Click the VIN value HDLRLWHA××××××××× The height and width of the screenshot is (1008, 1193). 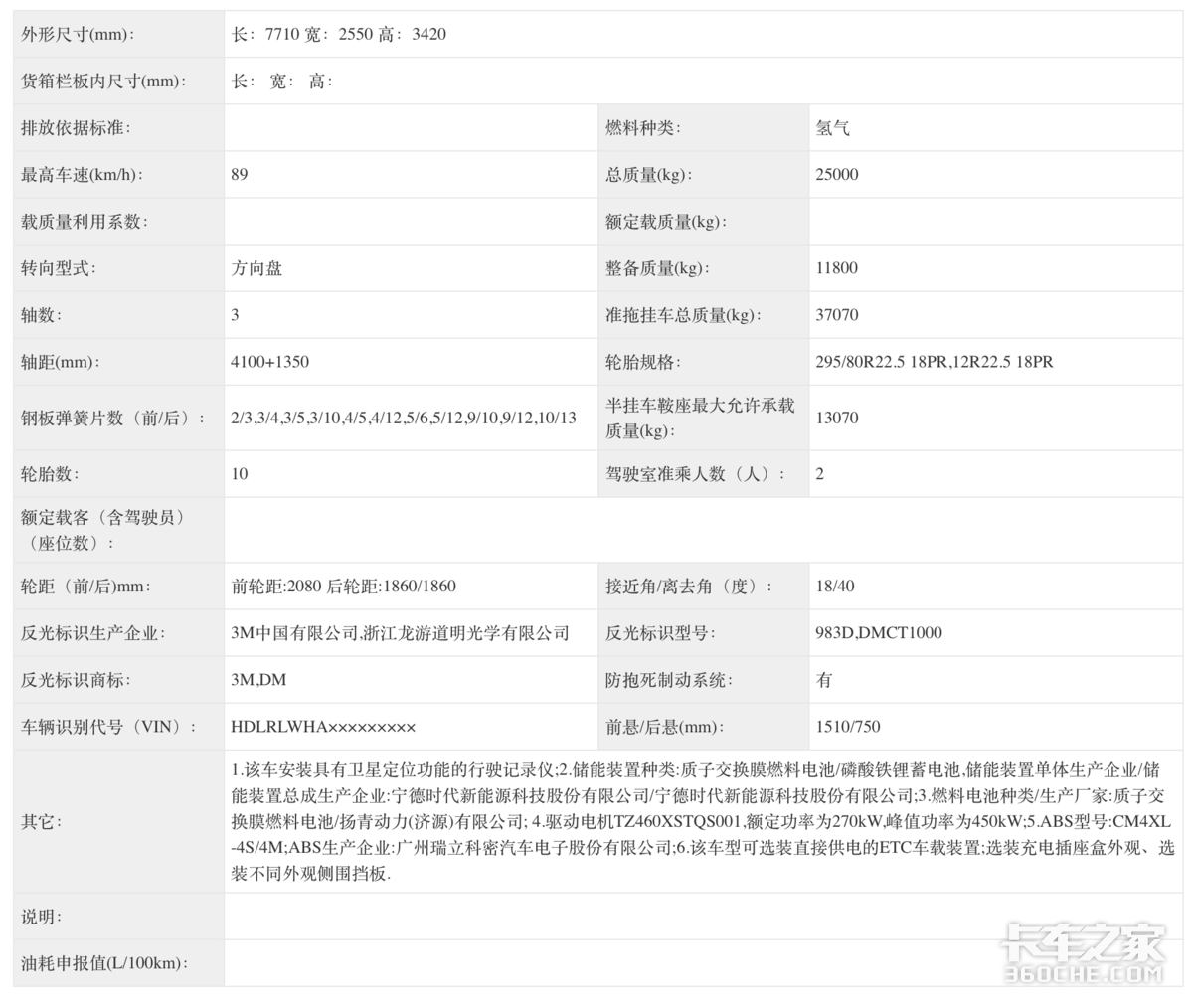pyautogui.click(x=323, y=727)
